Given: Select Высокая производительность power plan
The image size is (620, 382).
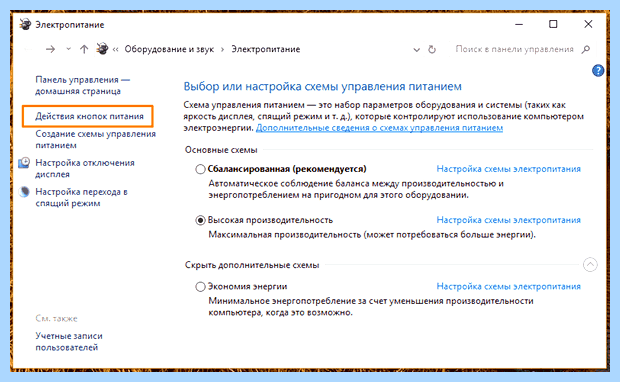Looking at the screenshot, I should [200, 220].
